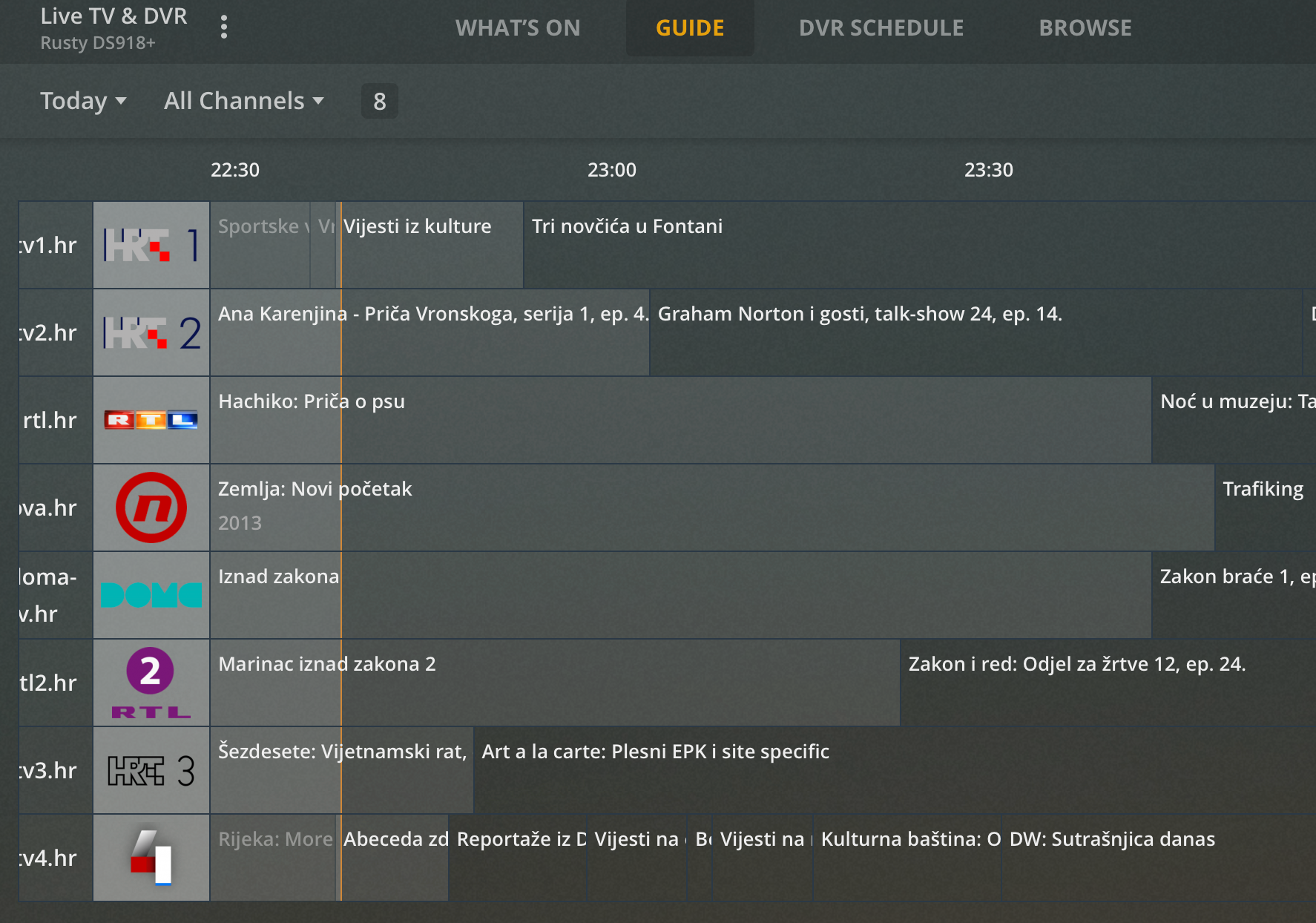Viewport: 1316px width, 923px height.
Task: Expand the All Channels filter dropdown
Action: (244, 101)
